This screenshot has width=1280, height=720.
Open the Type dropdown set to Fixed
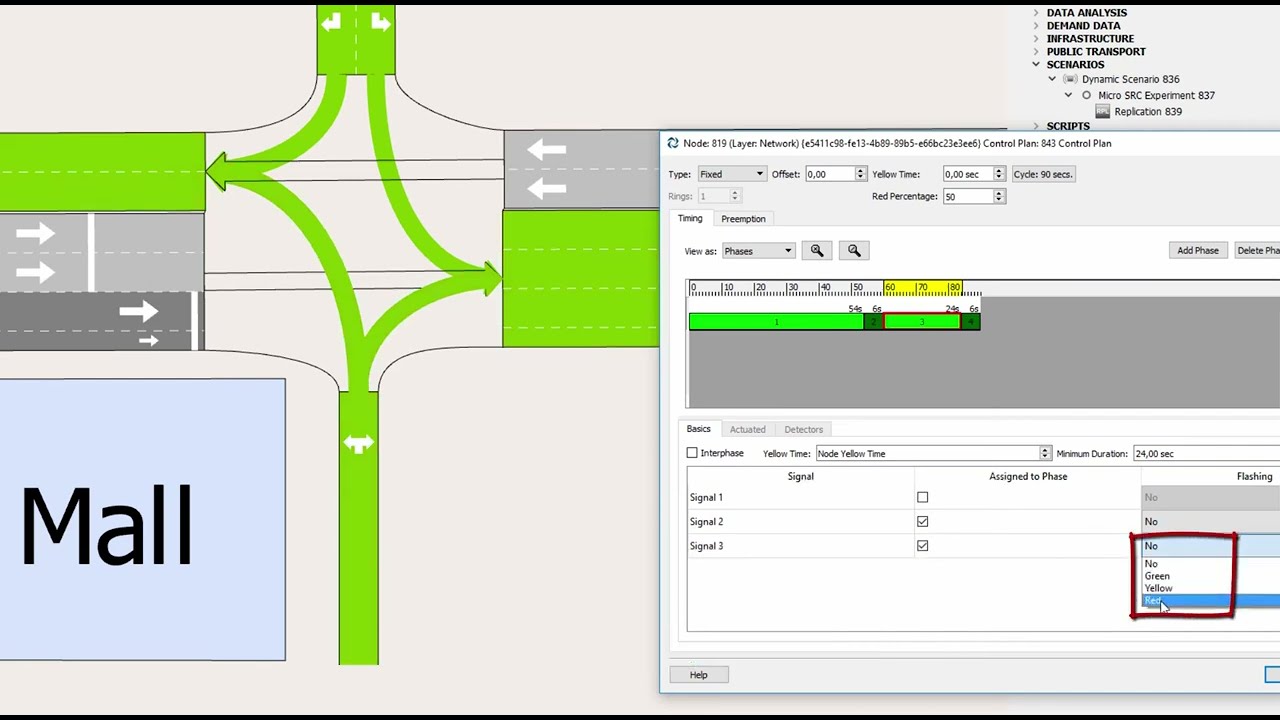point(731,174)
